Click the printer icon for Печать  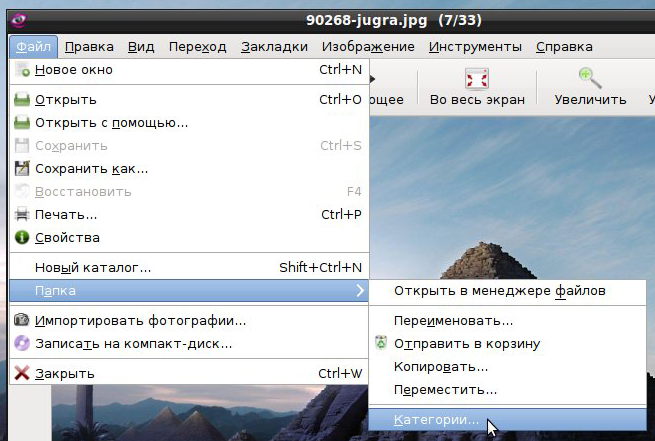(22, 215)
